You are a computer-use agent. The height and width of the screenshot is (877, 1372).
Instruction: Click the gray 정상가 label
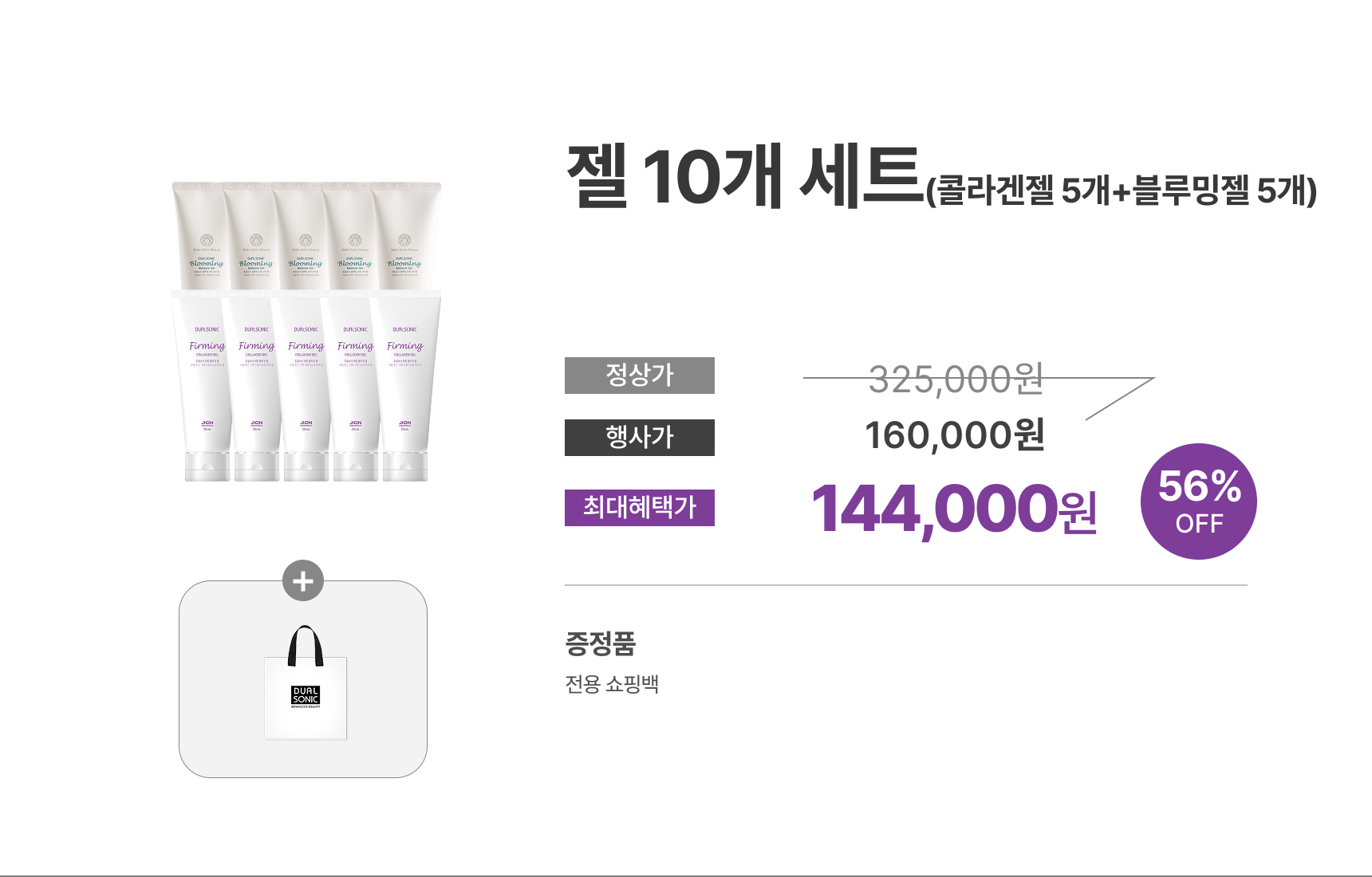pos(639,376)
